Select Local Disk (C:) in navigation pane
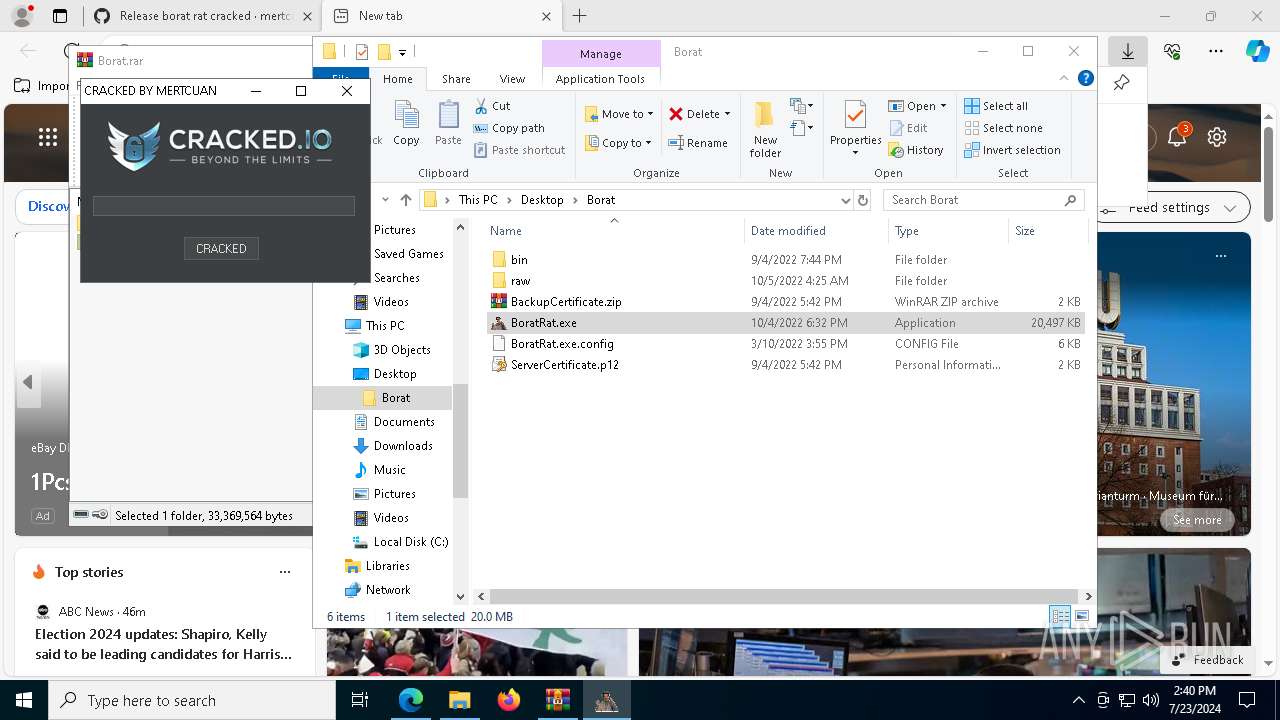The width and height of the screenshot is (1280, 720). click(x=410, y=542)
